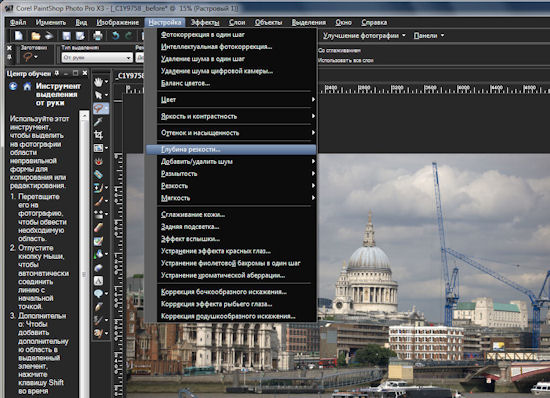
Task: Open the Справка menu
Action: click(x=374, y=22)
